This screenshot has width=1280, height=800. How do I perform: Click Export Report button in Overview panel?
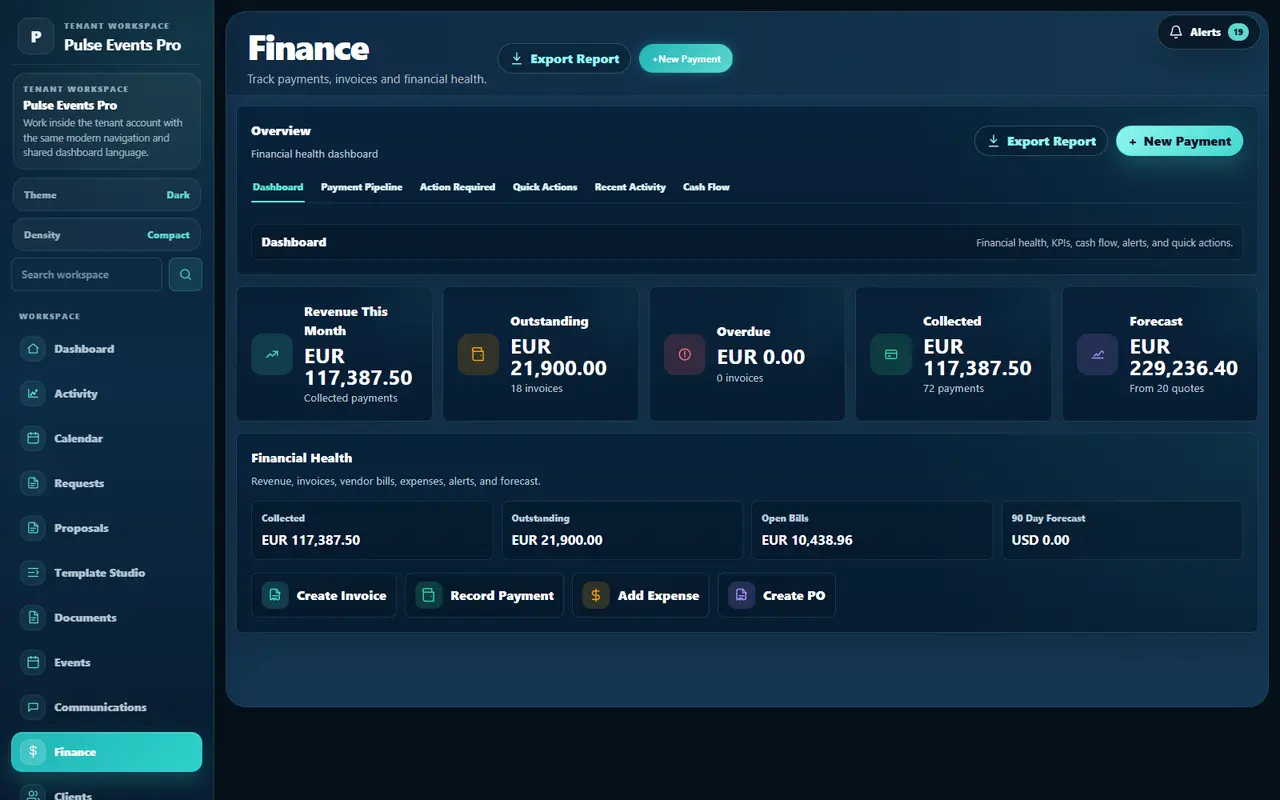tap(1041, 141)
